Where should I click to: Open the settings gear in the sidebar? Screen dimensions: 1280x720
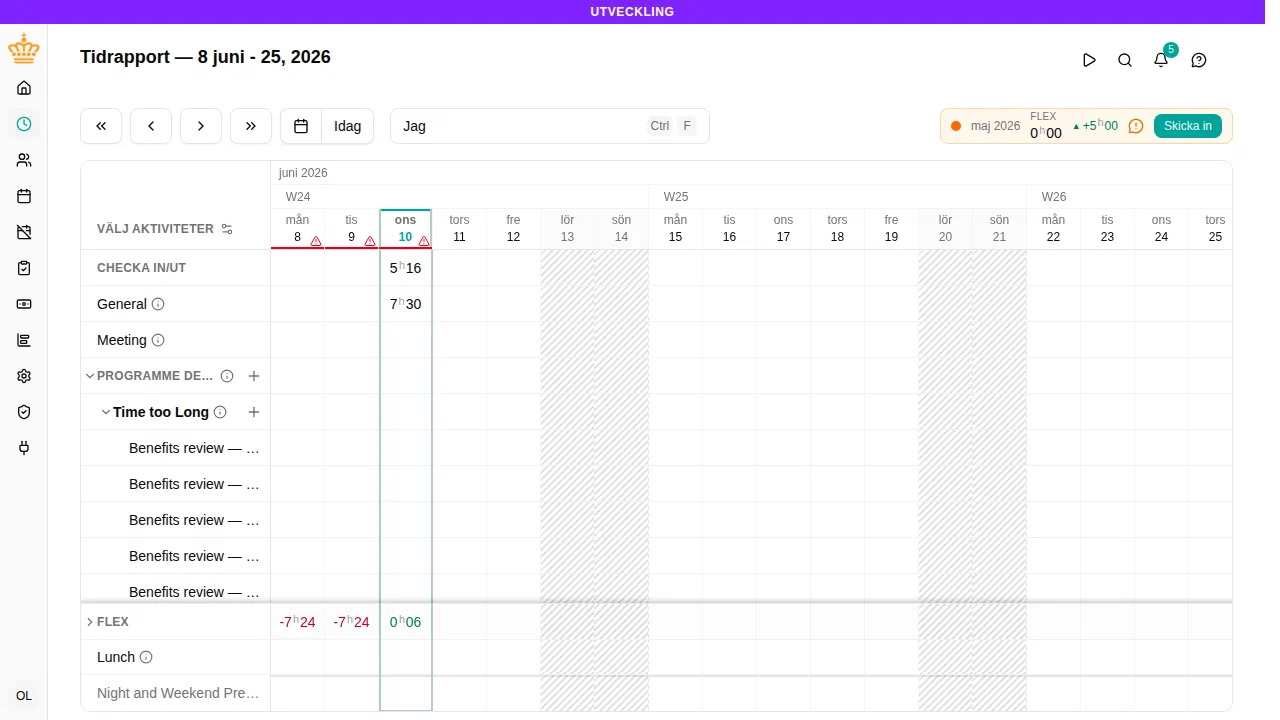(x=24, y=376)
